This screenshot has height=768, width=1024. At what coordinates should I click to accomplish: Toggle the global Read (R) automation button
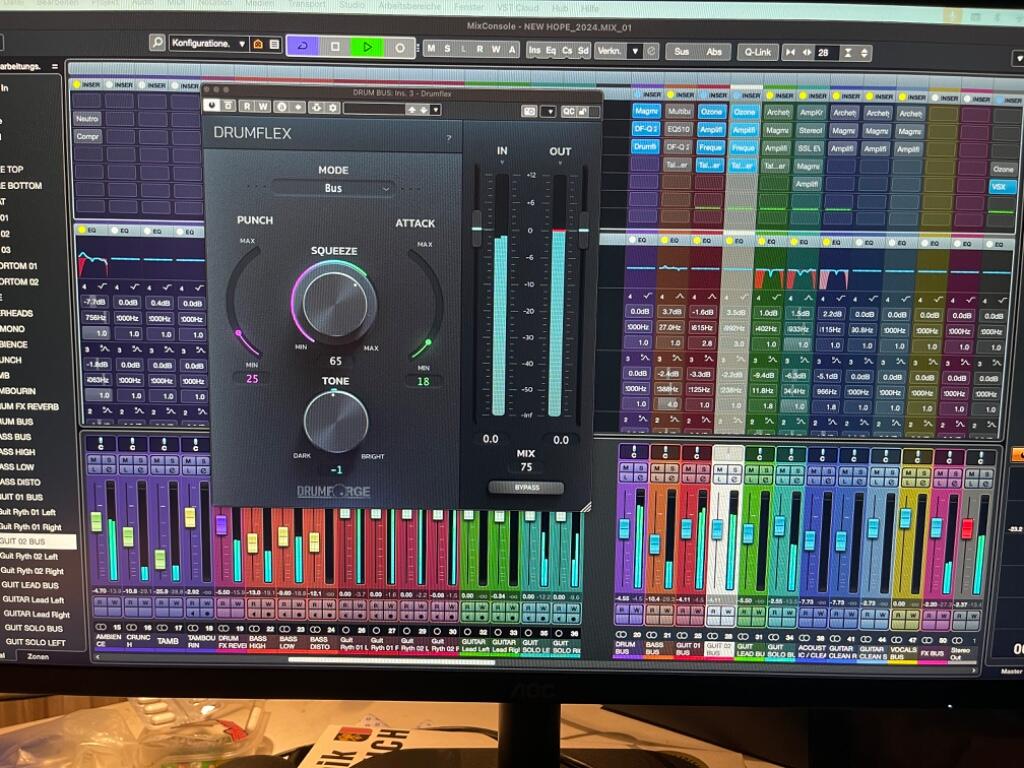point(480,49)
